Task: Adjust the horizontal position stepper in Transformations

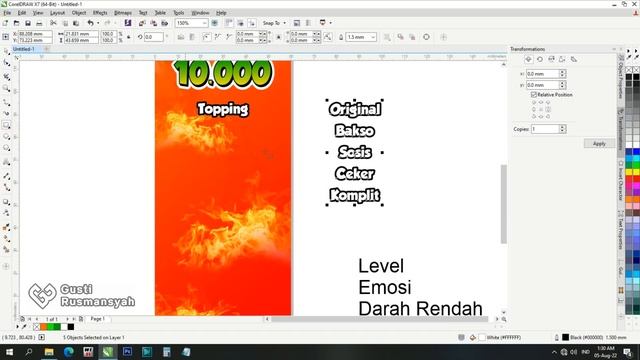Action: pyautogui.click(x=562, y=73)
